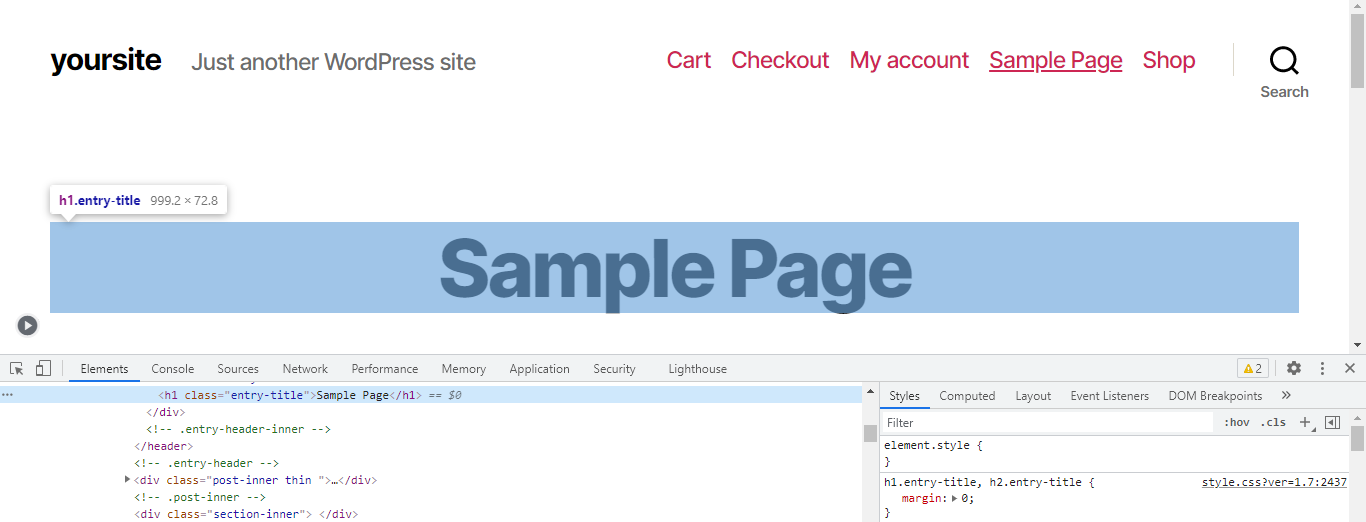Toggle the .cls element classes panel
Viewport: 1366px width, 522px height.
click(x=1273, y=423)
